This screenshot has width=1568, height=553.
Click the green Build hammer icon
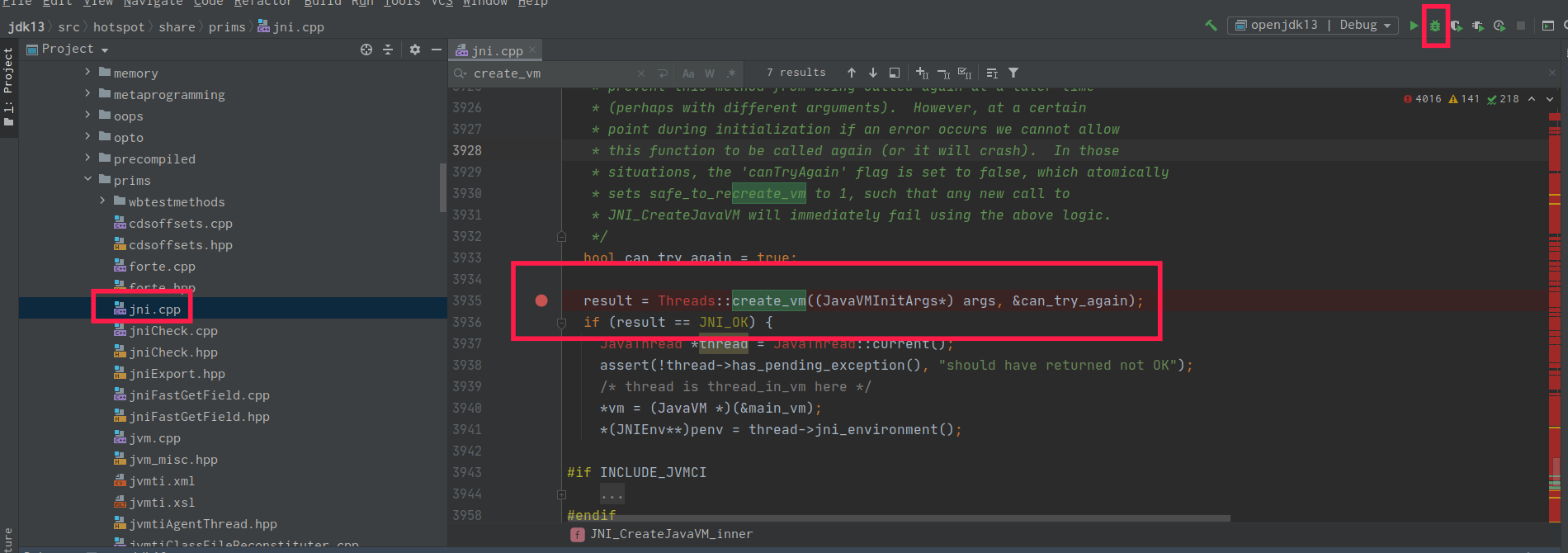point(1211,26)
